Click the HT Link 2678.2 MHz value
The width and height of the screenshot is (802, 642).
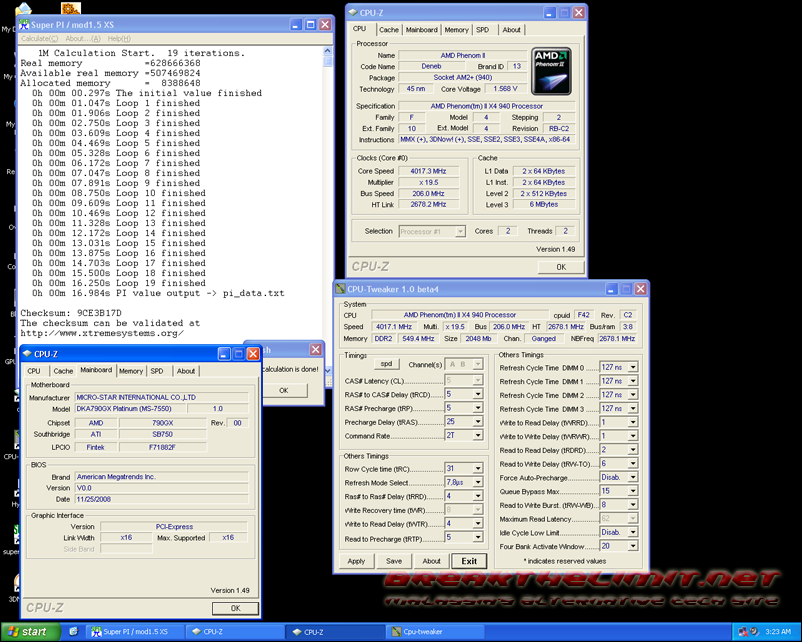[429, 205]
